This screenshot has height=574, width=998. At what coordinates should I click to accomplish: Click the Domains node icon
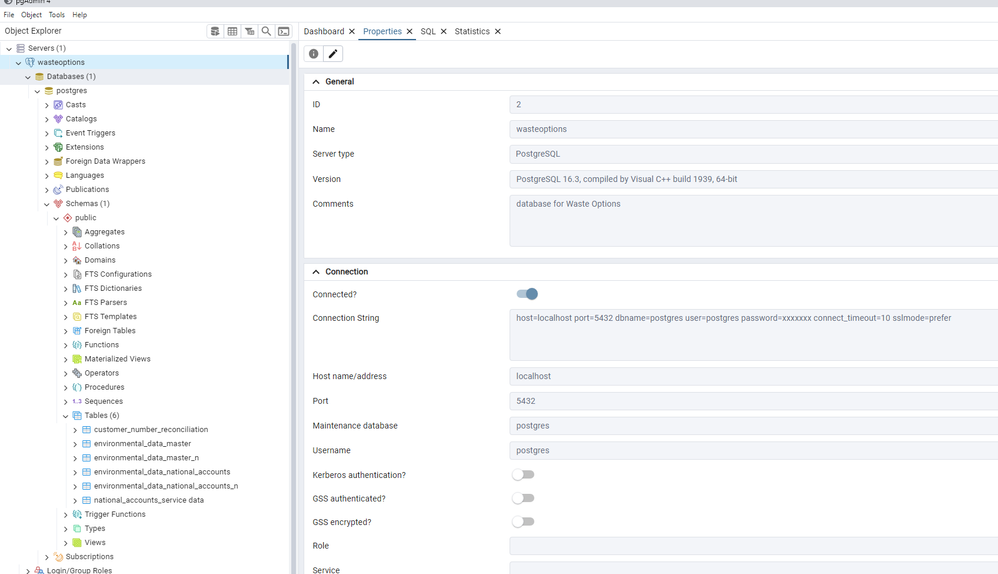tap(77, 260)
